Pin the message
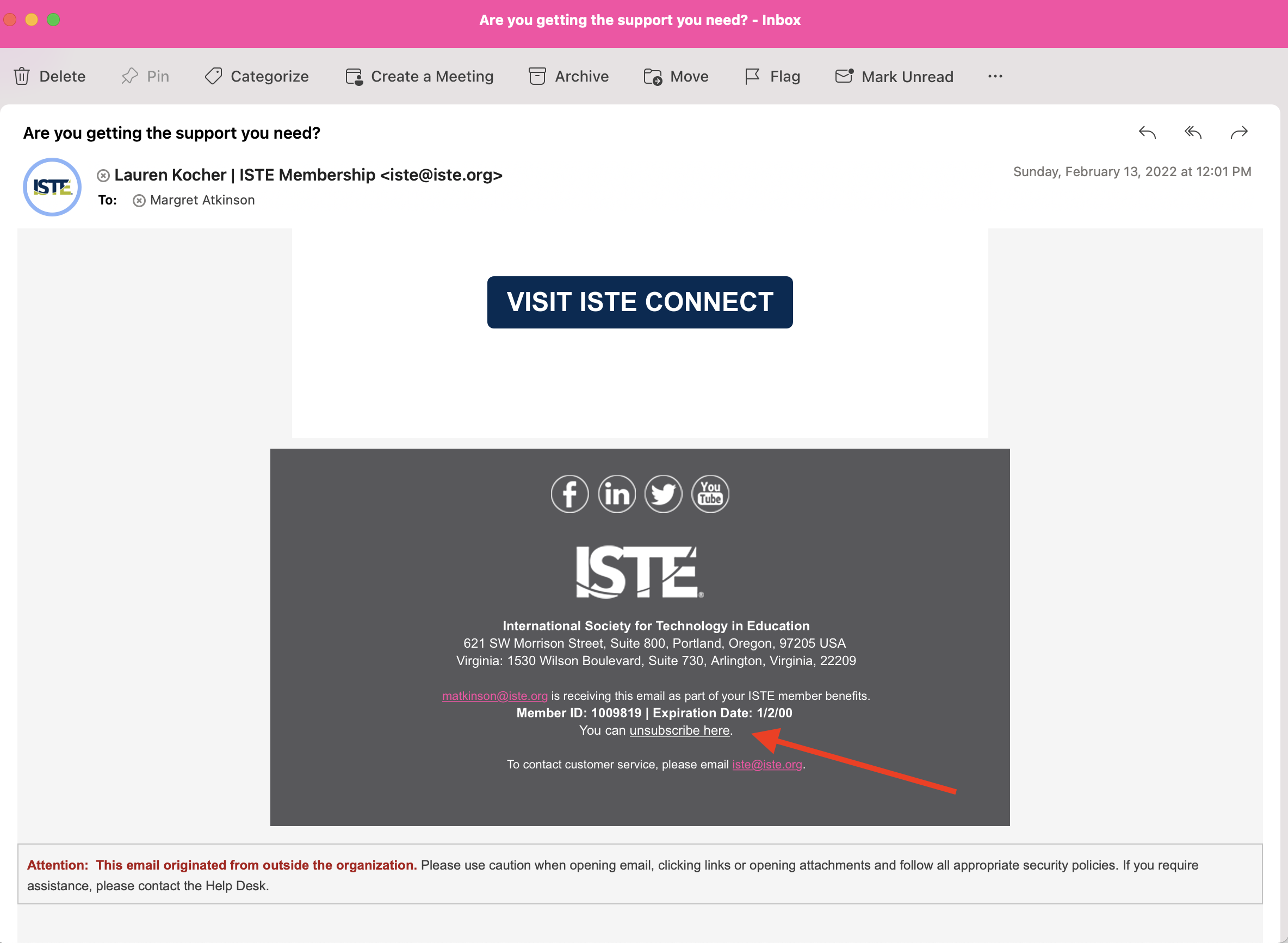 145,77
